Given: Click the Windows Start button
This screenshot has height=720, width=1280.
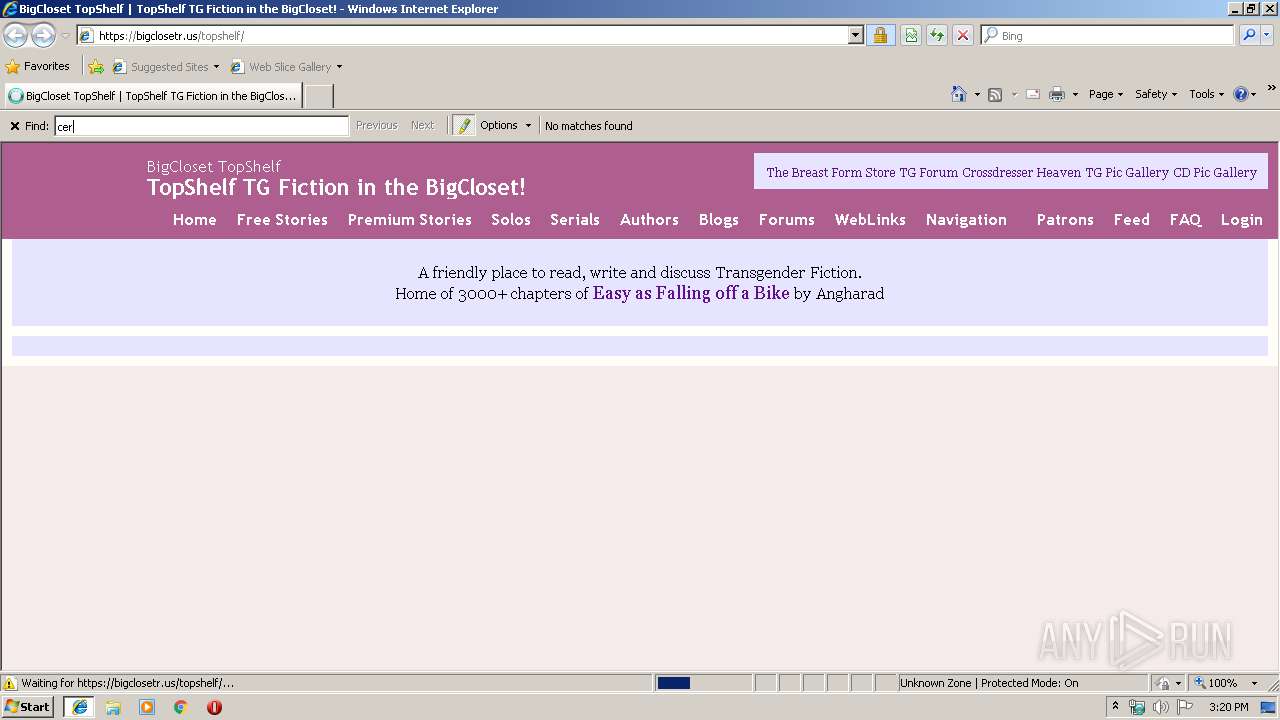Looking at the screenshot, I should pos(28,707).
